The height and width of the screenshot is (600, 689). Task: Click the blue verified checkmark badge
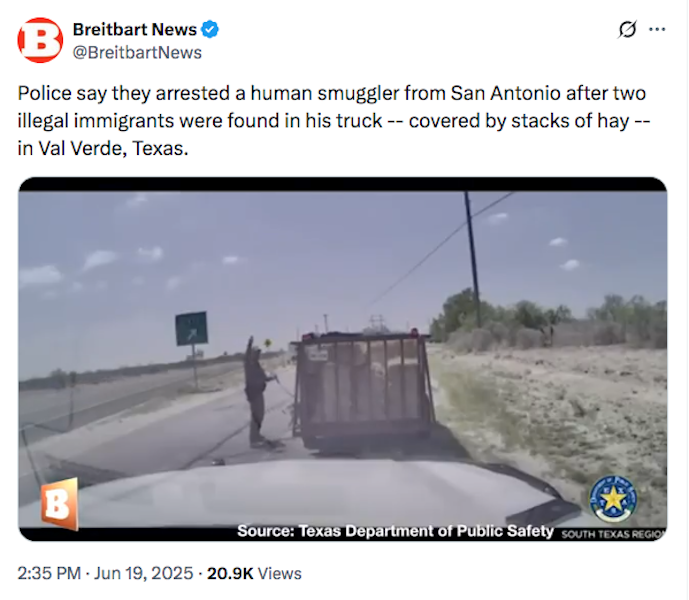click(x=210, y=29)
